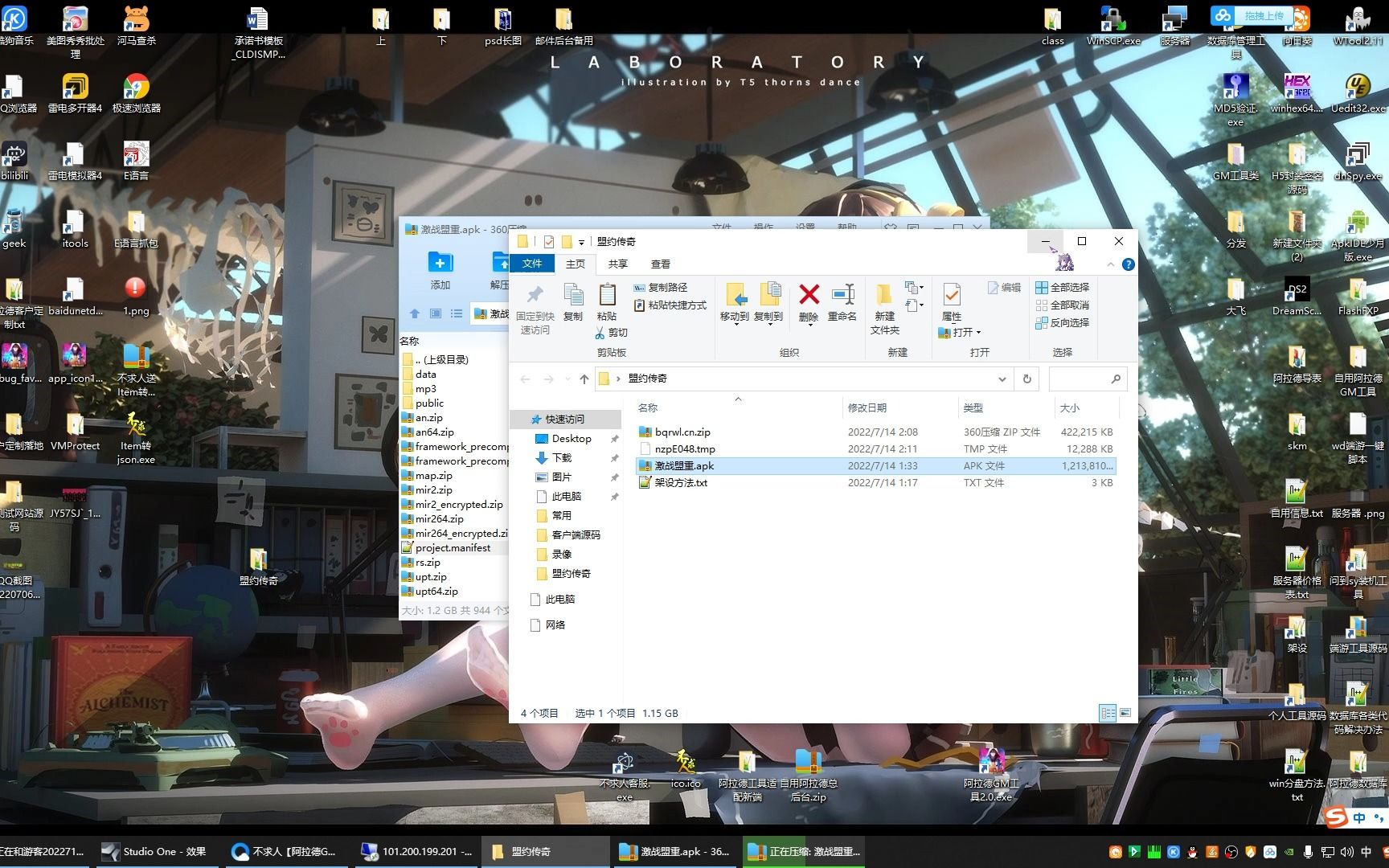
Task: Click the 盟约传奇 breadcrumb in address bar
Action: (x=648, y=379)
